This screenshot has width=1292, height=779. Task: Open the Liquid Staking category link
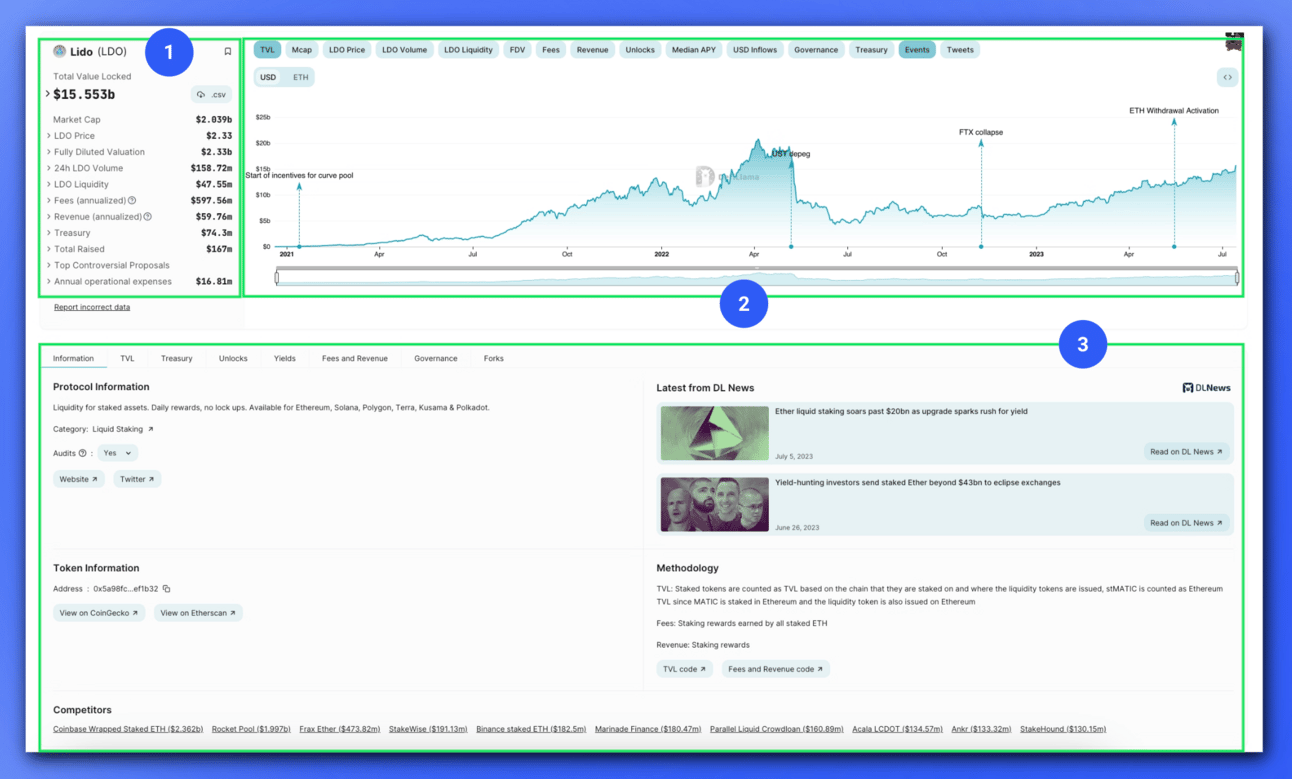point(123,429)
